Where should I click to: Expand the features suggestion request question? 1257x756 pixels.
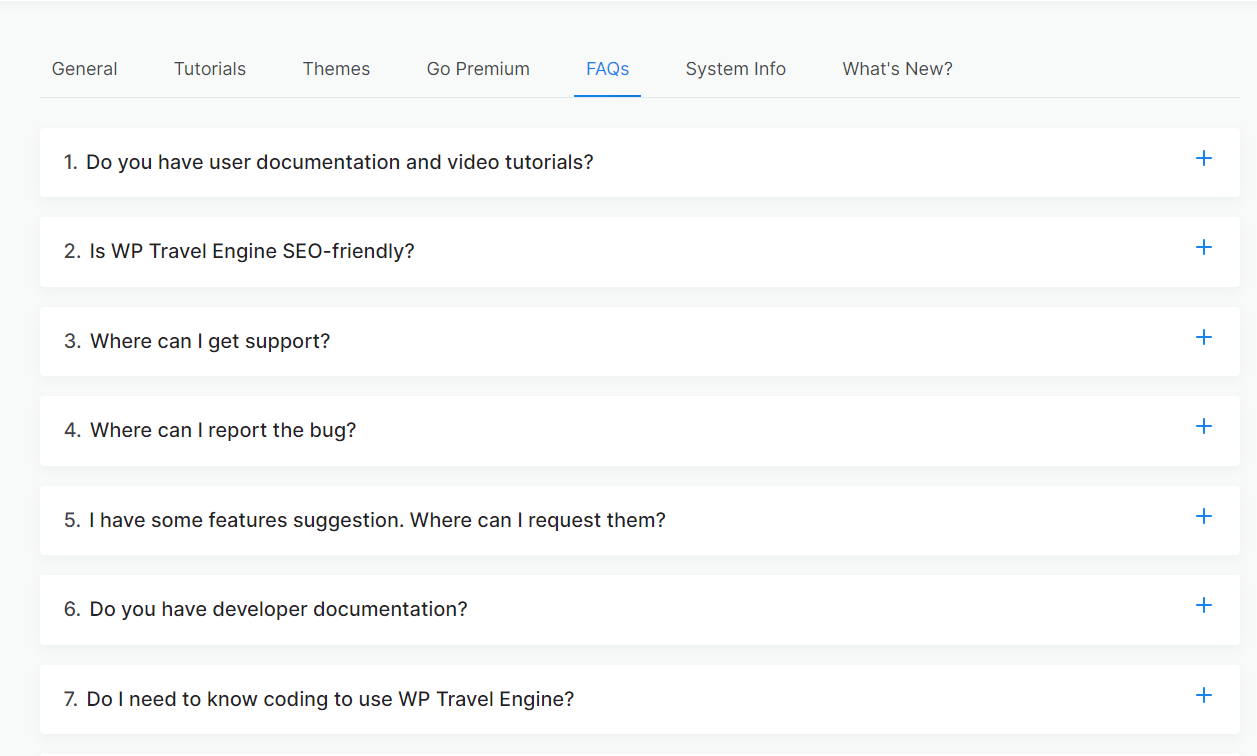[640, 520]
